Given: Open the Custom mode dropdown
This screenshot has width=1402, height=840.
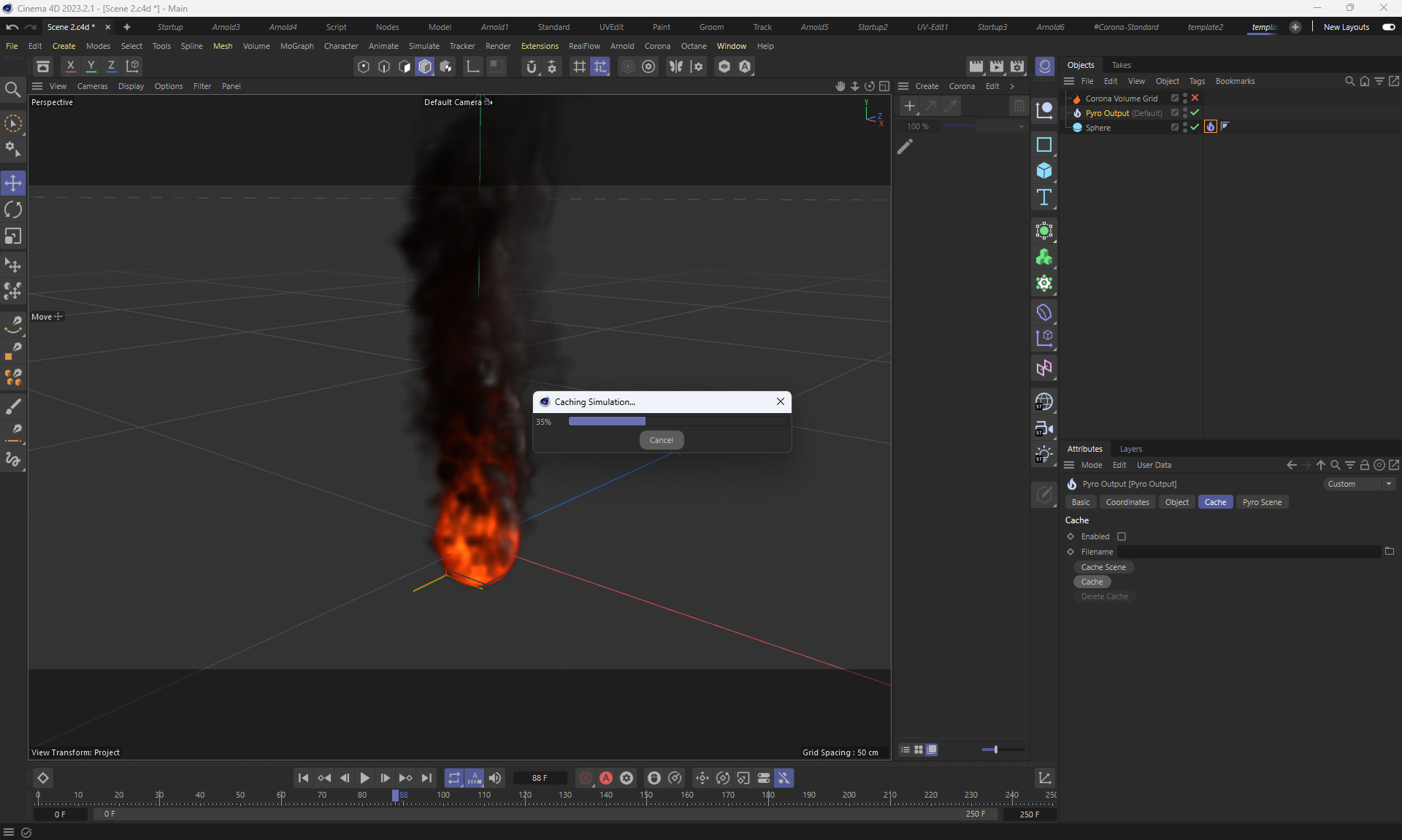Looking at the screenshot, I should 1359,484.
